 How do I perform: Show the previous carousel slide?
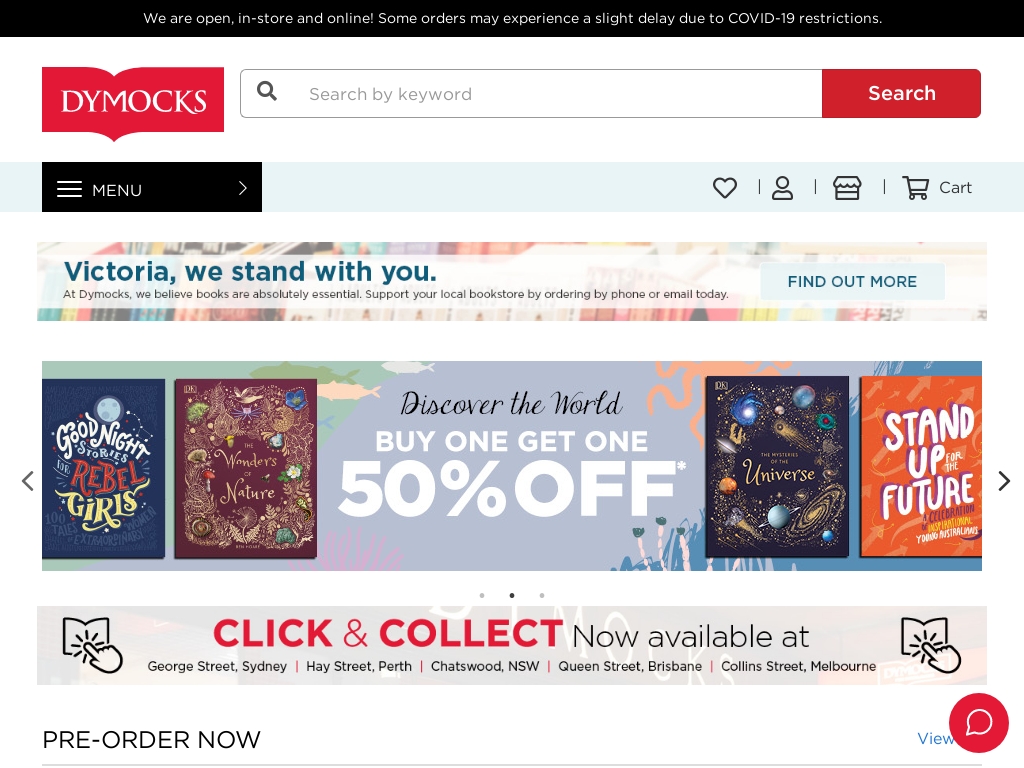point(27,481)
